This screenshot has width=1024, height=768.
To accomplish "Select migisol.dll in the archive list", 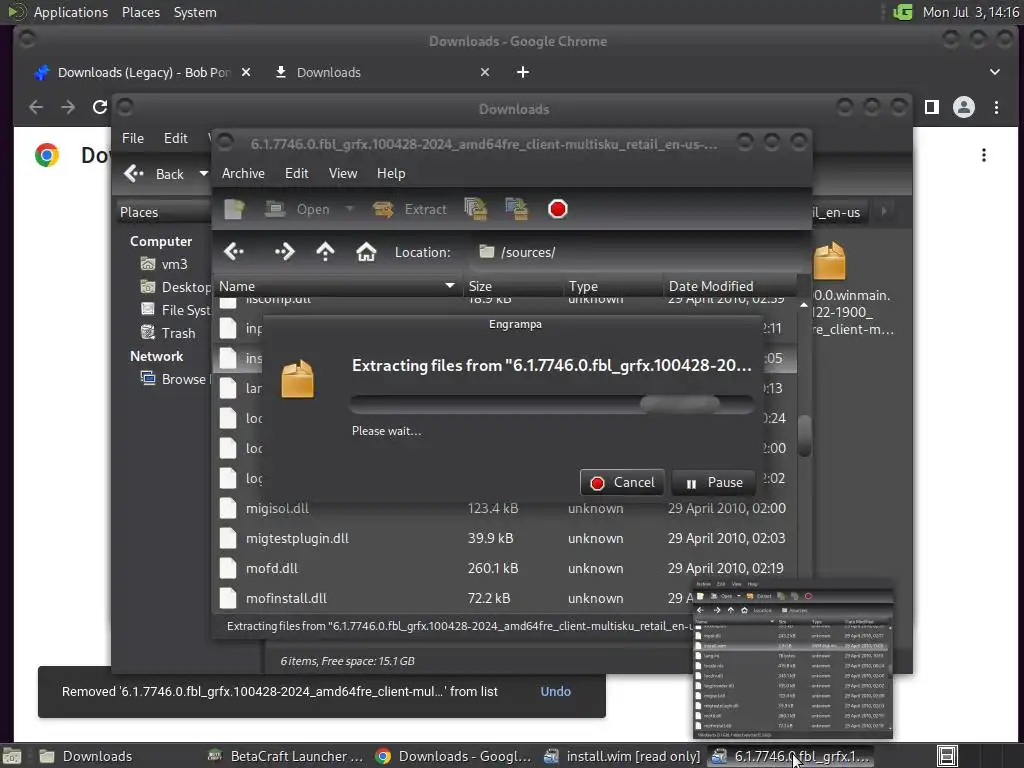I will point(504,508).
